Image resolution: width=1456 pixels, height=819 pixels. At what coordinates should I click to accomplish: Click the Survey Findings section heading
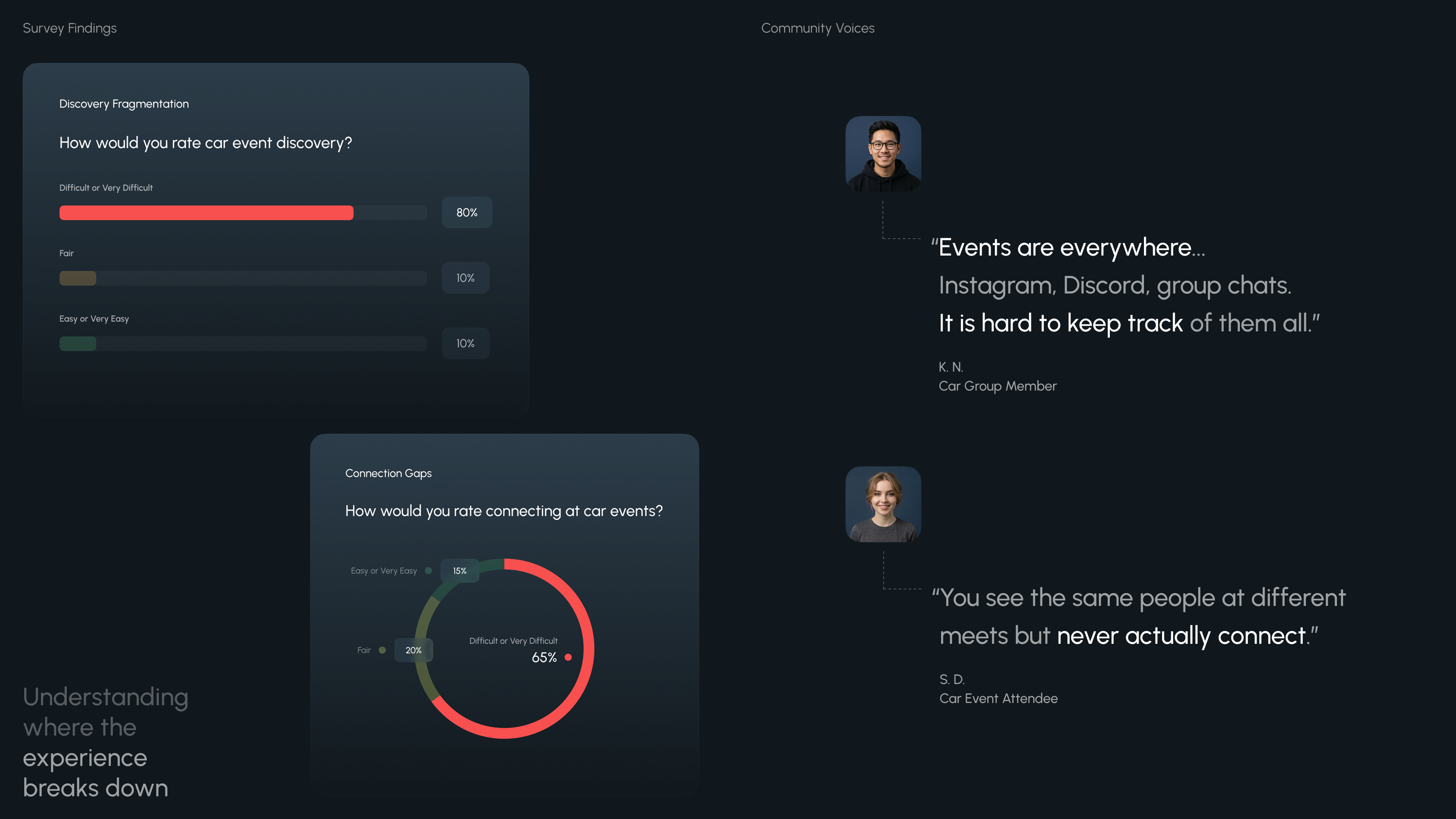(69, 28)
